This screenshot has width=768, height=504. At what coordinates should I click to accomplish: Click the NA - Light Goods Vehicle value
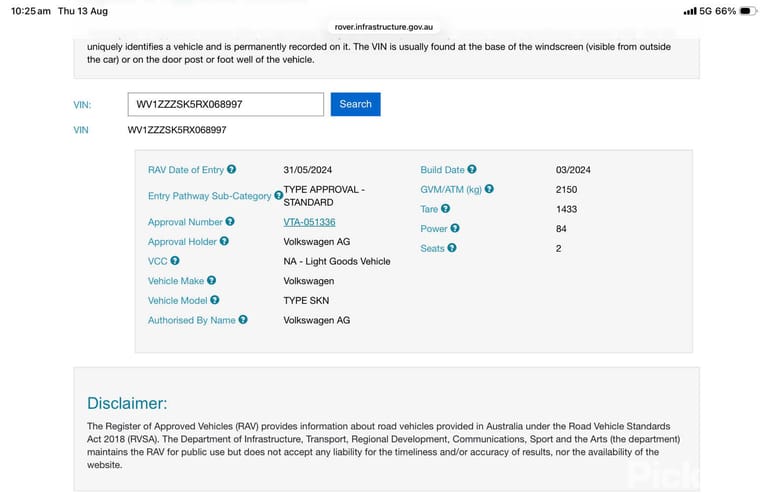[337, 262]
